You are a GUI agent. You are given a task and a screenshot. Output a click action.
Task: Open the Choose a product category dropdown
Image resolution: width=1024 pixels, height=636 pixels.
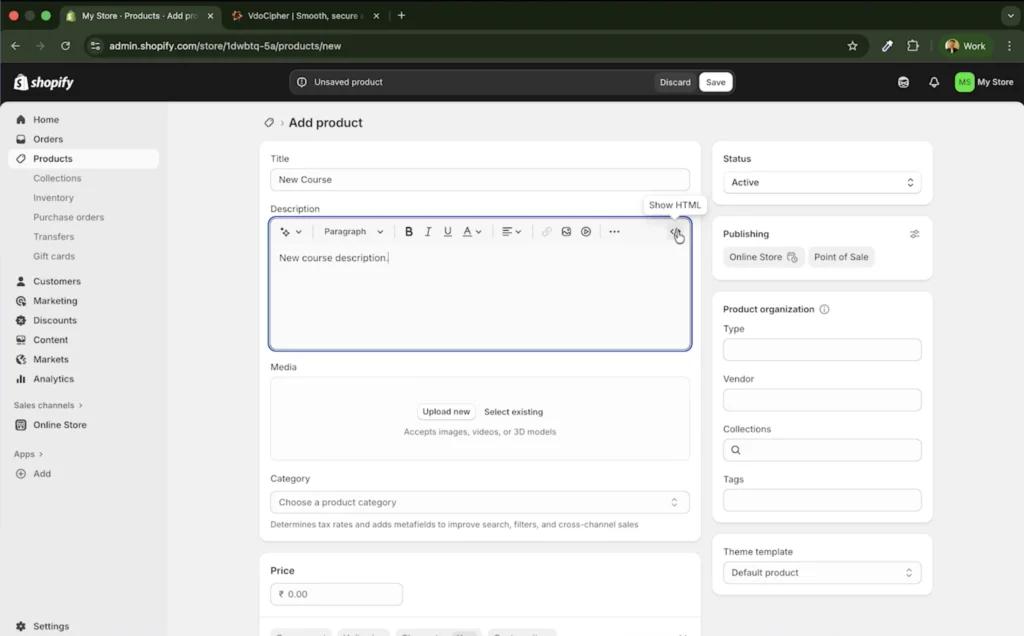tap(480, 502)
